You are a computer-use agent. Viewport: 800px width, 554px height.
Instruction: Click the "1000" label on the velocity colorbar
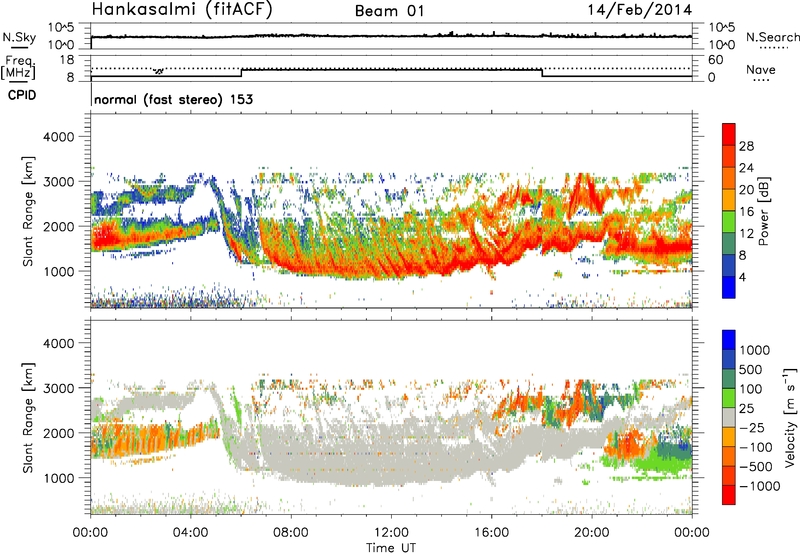[x=754, y=350]
